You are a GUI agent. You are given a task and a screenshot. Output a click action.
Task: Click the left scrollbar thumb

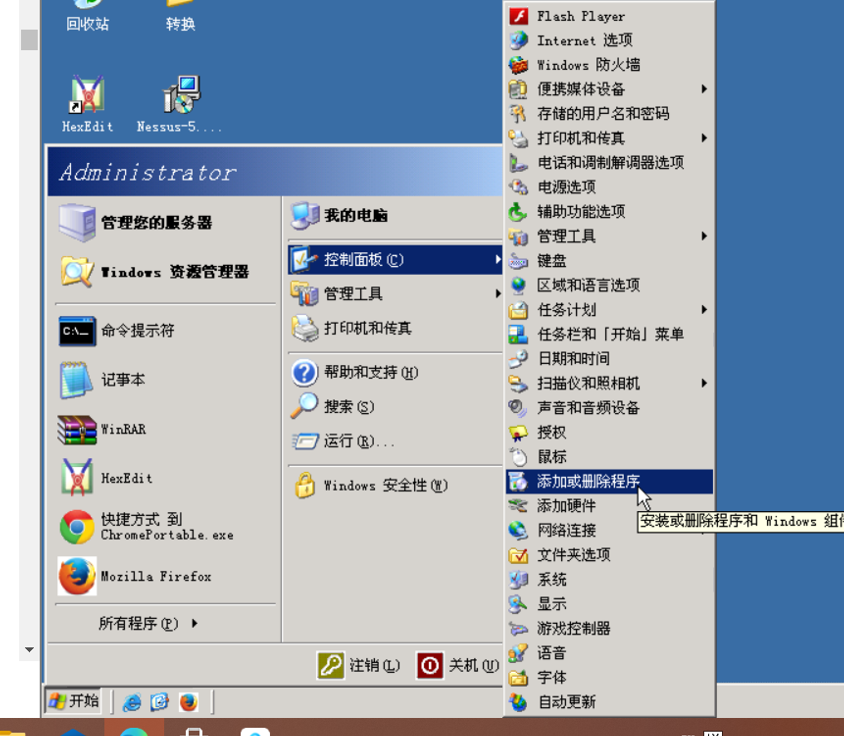point(29,40)
